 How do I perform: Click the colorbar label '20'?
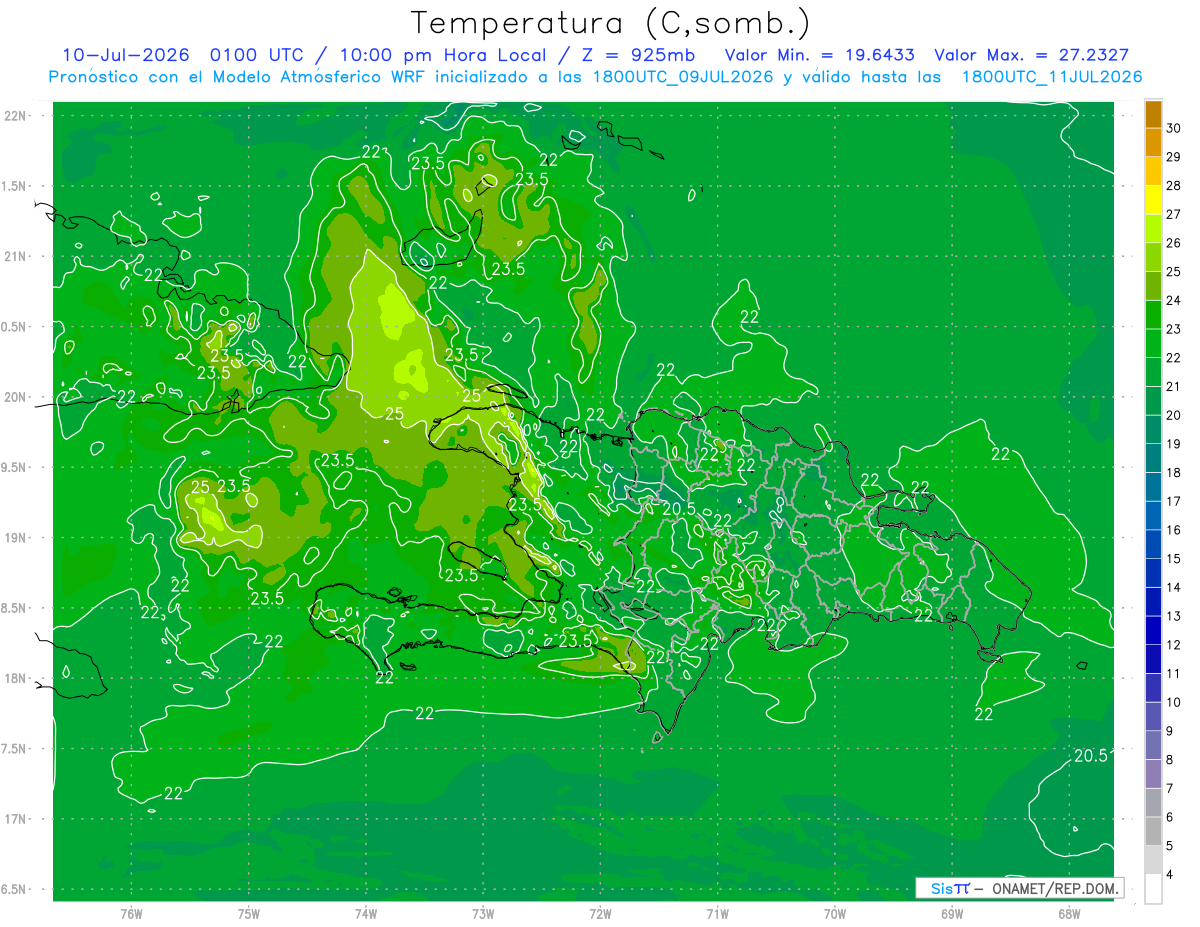point(1173,415)
